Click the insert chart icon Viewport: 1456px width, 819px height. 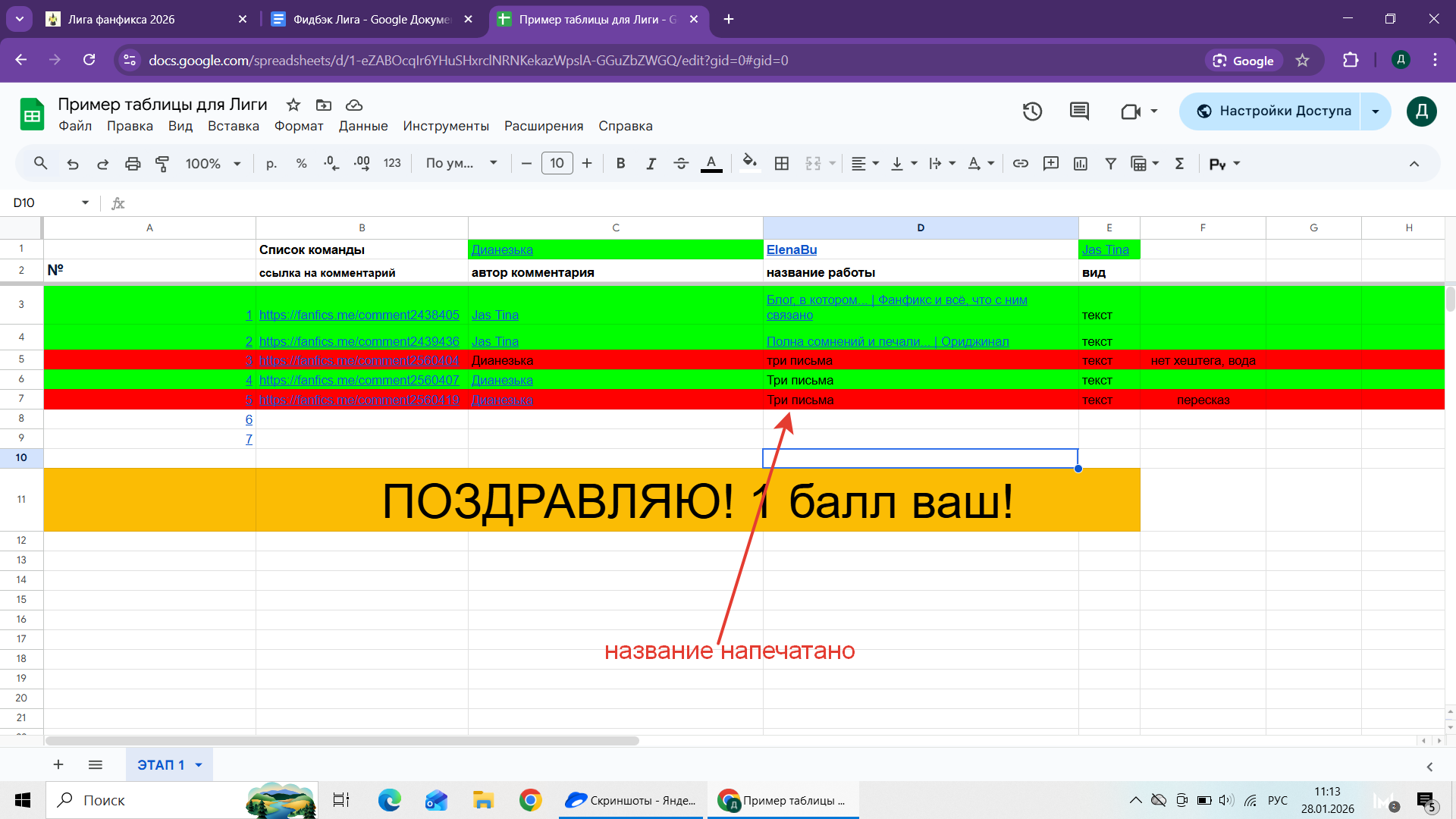click(1081, 163)
